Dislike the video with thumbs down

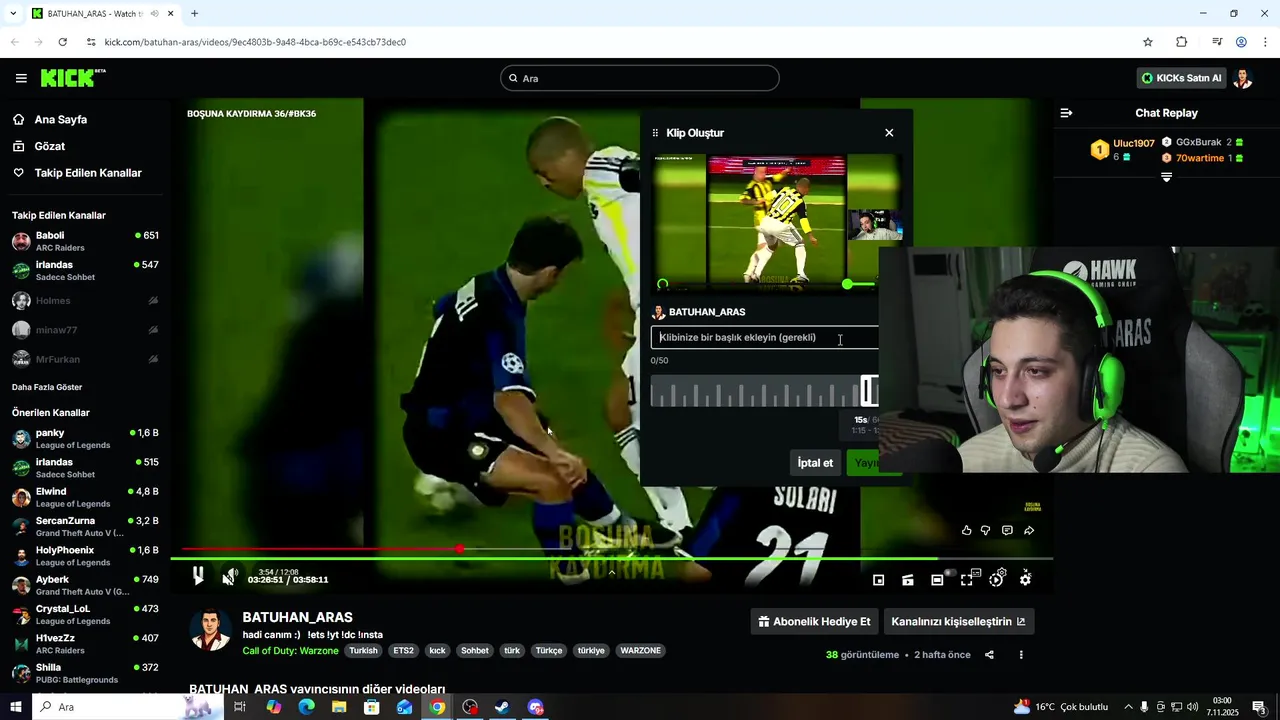pyautogui.click(x=985, y=530)
